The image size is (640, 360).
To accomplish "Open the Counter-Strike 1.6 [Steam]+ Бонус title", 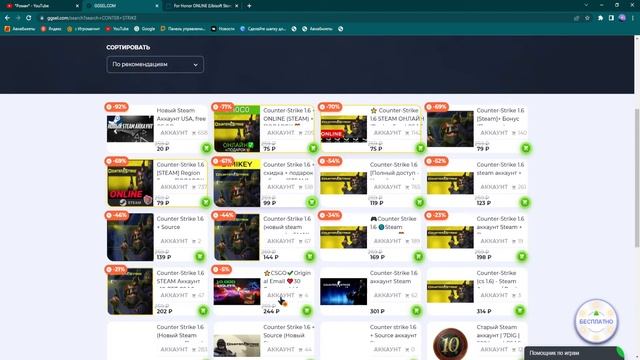I will (x=500, y=114).
